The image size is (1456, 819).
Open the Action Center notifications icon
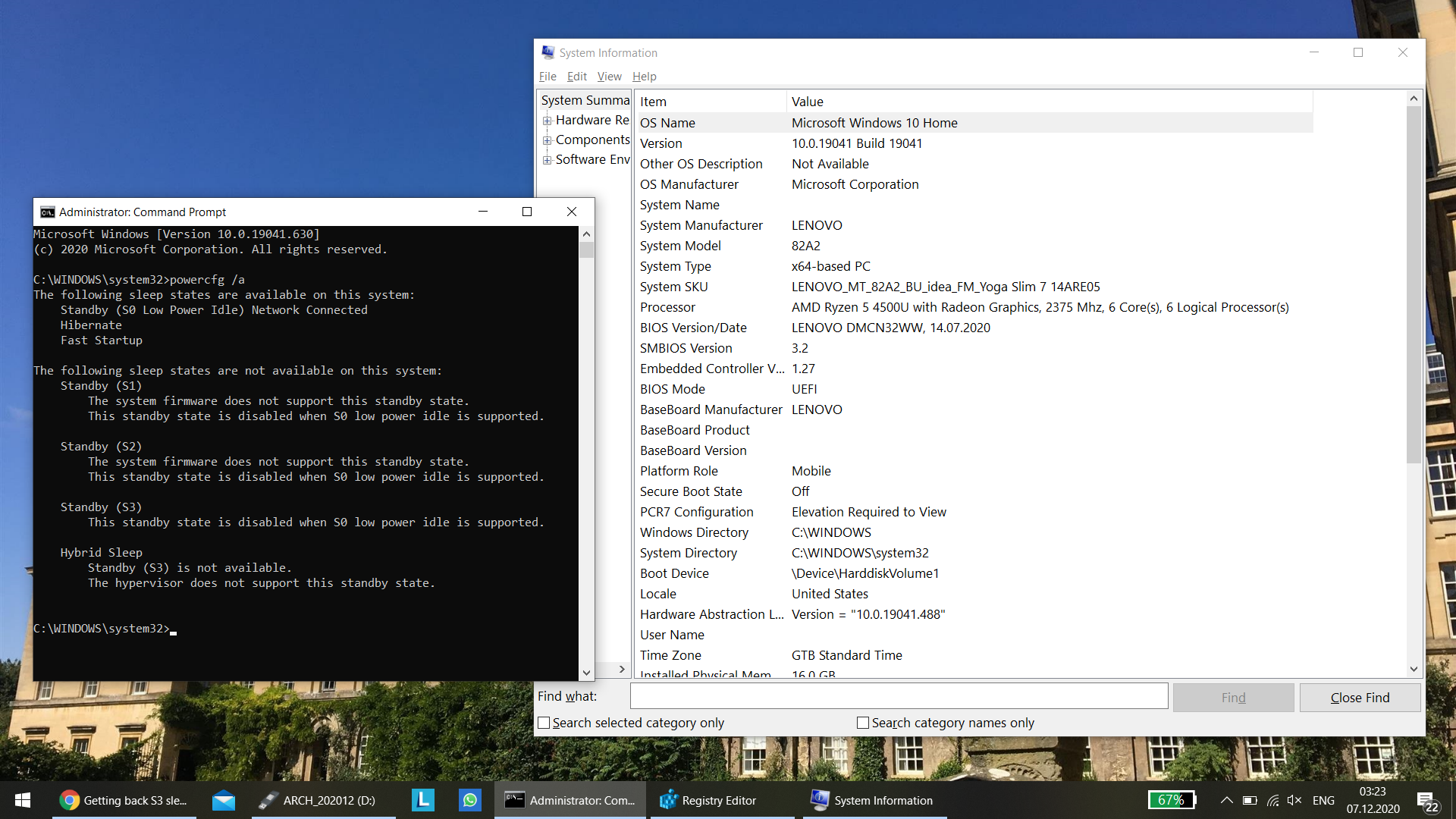click(1426, 801)
